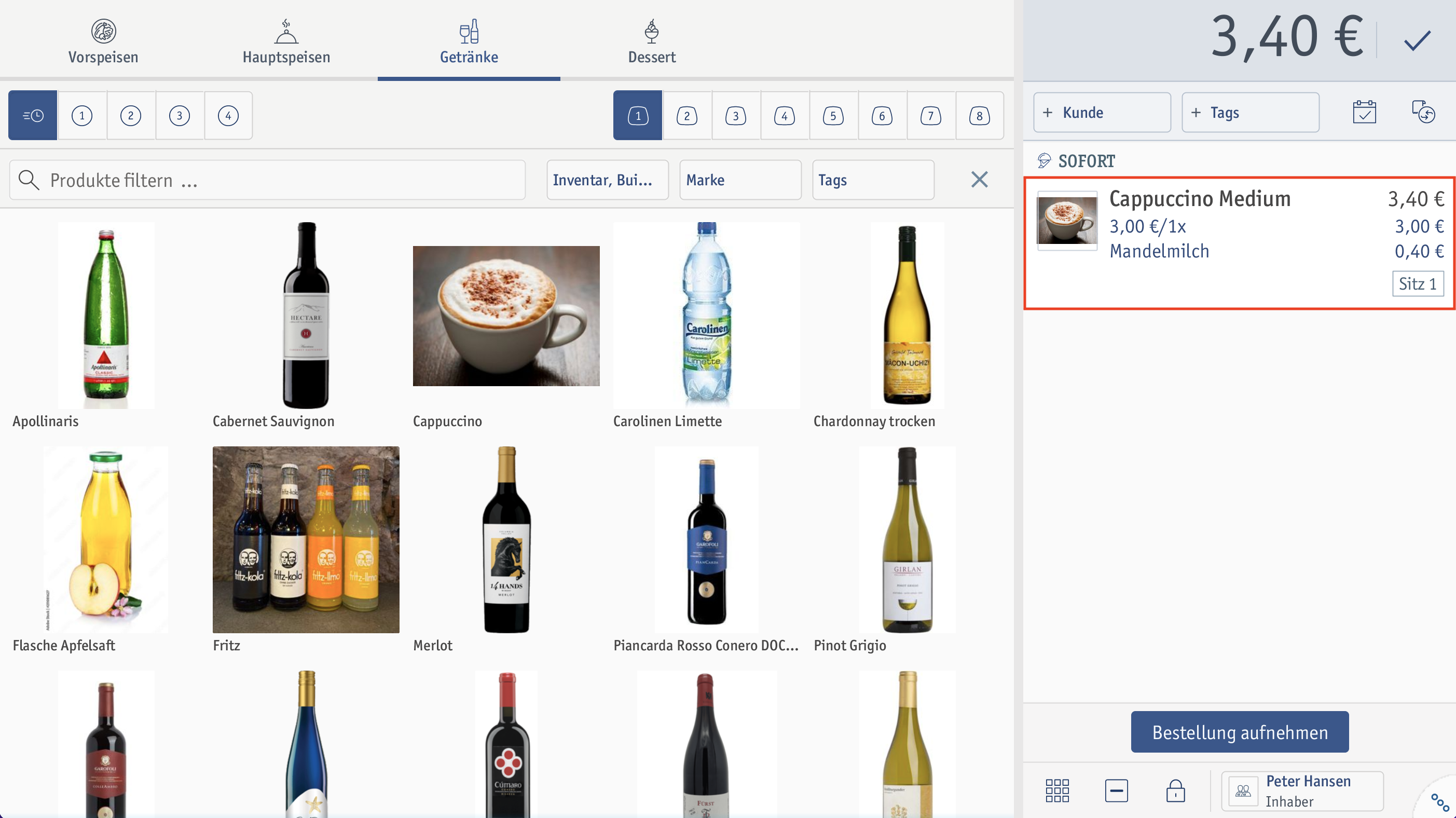This screenshot has height=818, width=1456.
Task: Open the table grid overview icon
Action: tap(1057, 790)
